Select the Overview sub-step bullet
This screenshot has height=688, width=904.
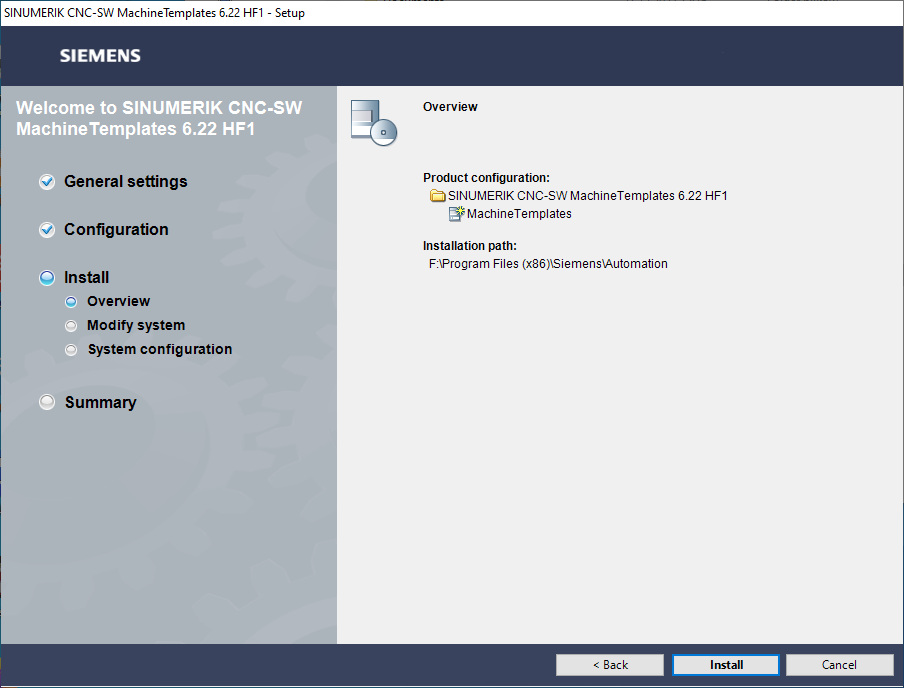tap(70, 302)
